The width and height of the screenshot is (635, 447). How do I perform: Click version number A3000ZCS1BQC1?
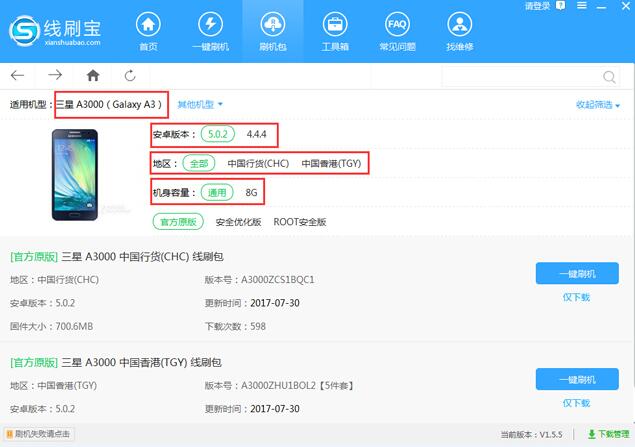(278, 280)
